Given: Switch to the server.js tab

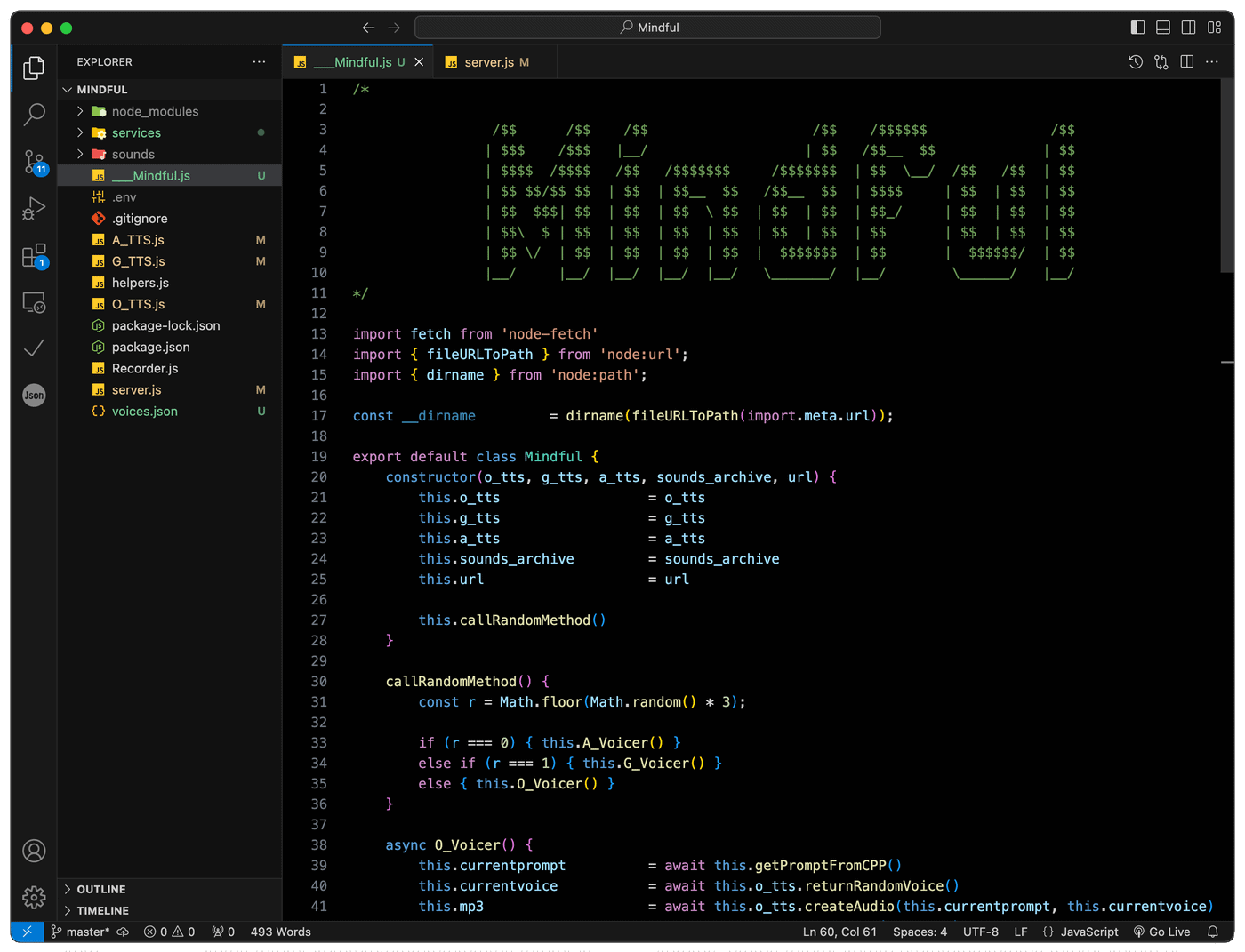Looking at the screenshot, I should (x=489, y=62).
